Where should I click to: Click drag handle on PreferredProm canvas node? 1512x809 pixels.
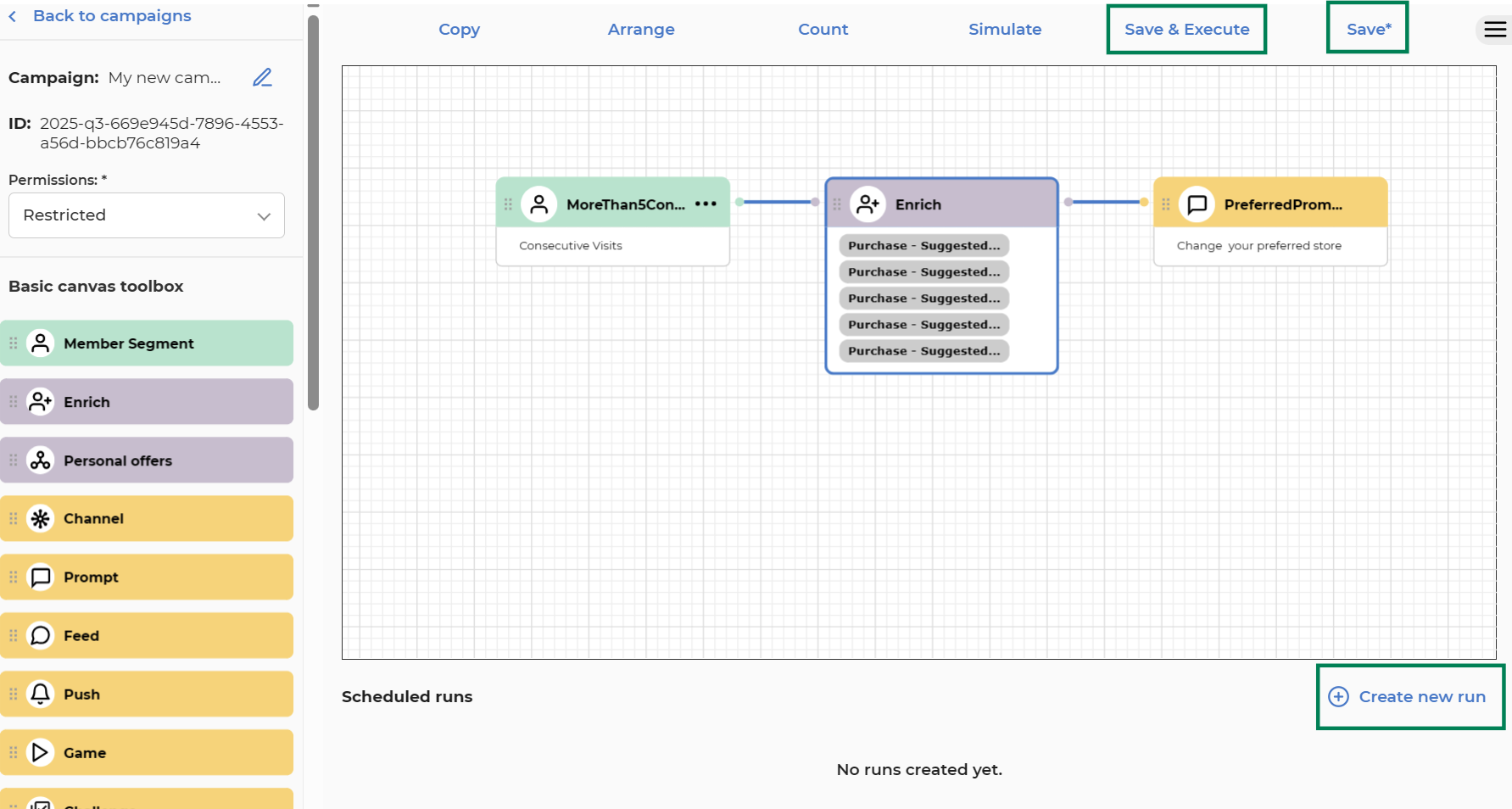[1166, 204]
